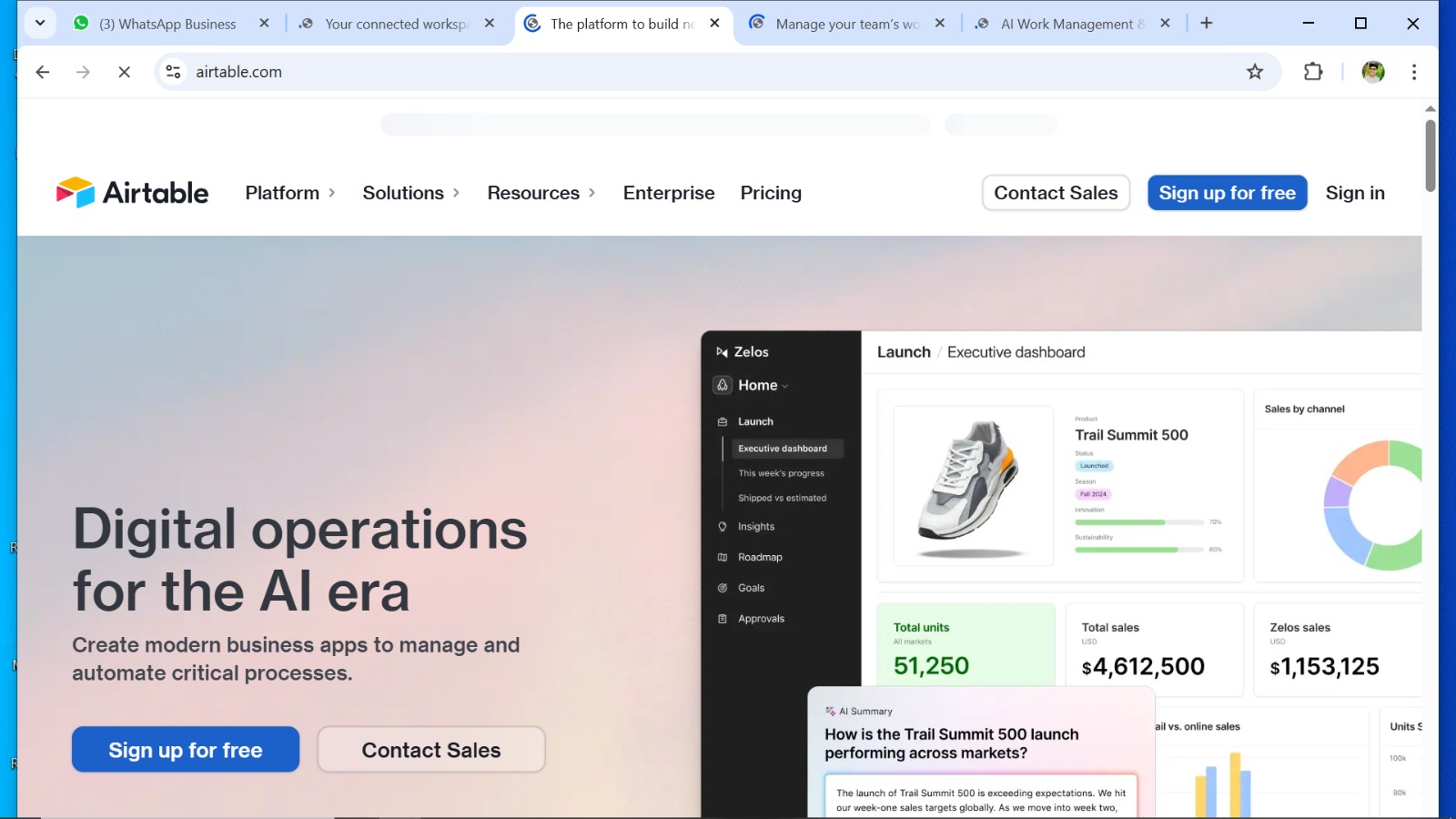Image resolution: width=1456 pixels, height=819 pixels.
Task: Bookmark this page with star icon
Action: (x=1255, y=72)
